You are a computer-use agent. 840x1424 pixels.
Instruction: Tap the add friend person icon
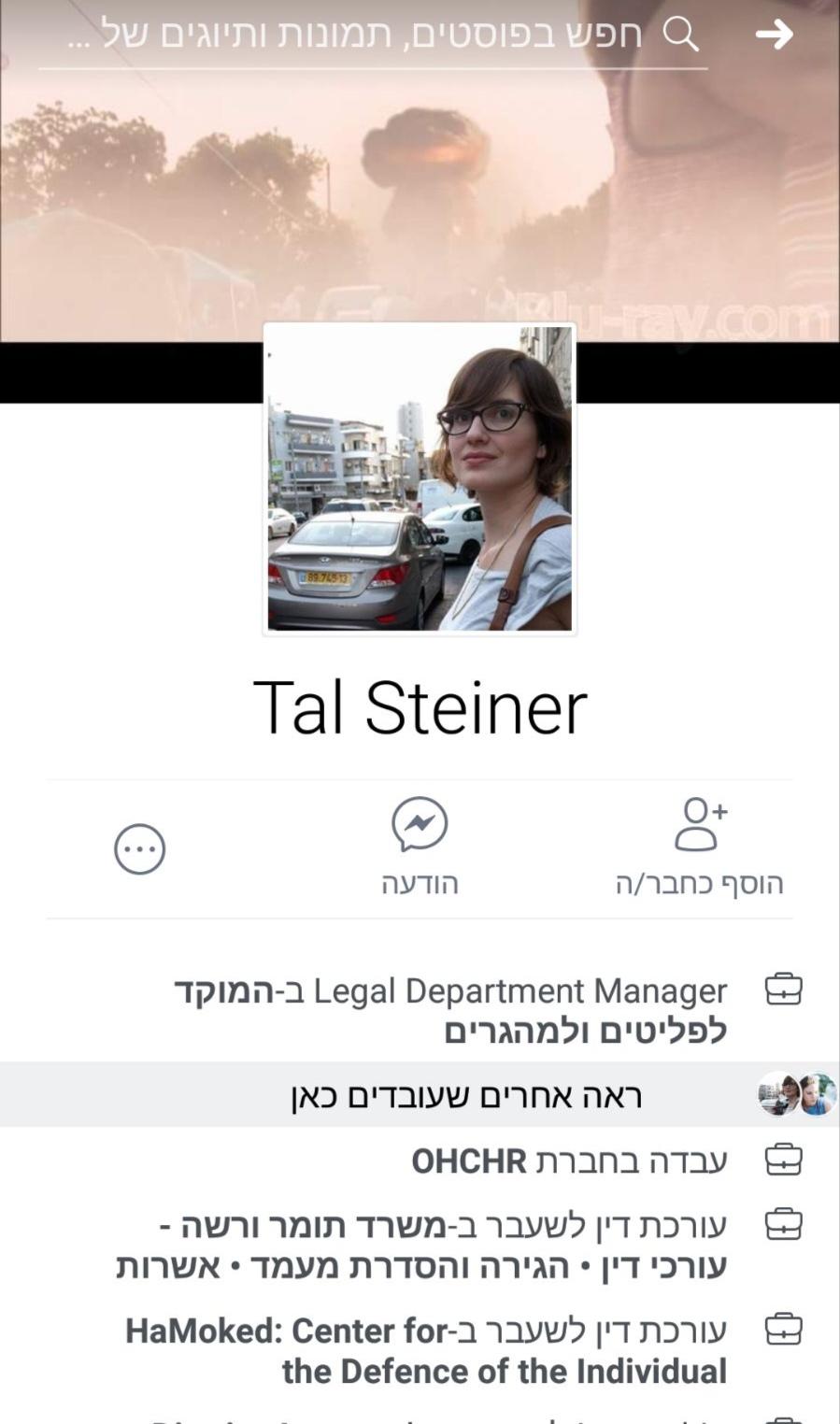tap(701, 824)
